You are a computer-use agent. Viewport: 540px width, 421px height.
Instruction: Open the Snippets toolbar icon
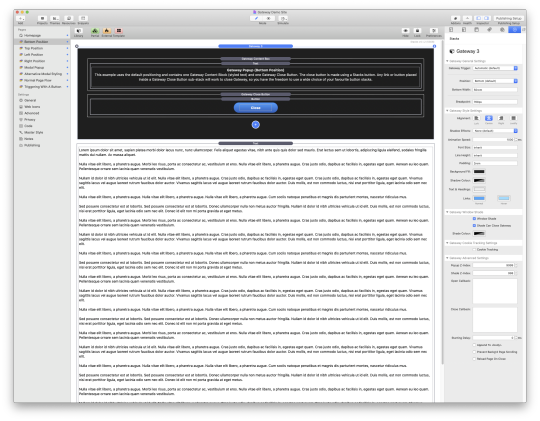(83, 19)
